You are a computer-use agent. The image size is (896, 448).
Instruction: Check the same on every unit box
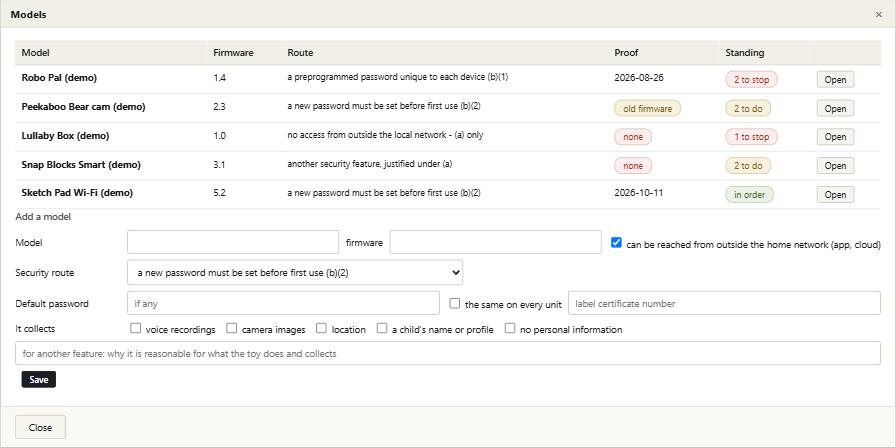[x=454, y=303]
